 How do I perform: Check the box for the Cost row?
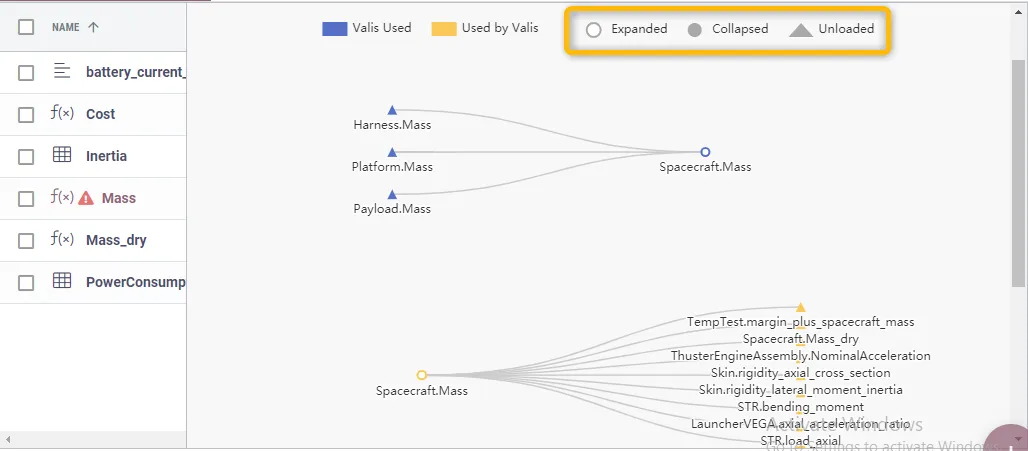pos(26,114)
